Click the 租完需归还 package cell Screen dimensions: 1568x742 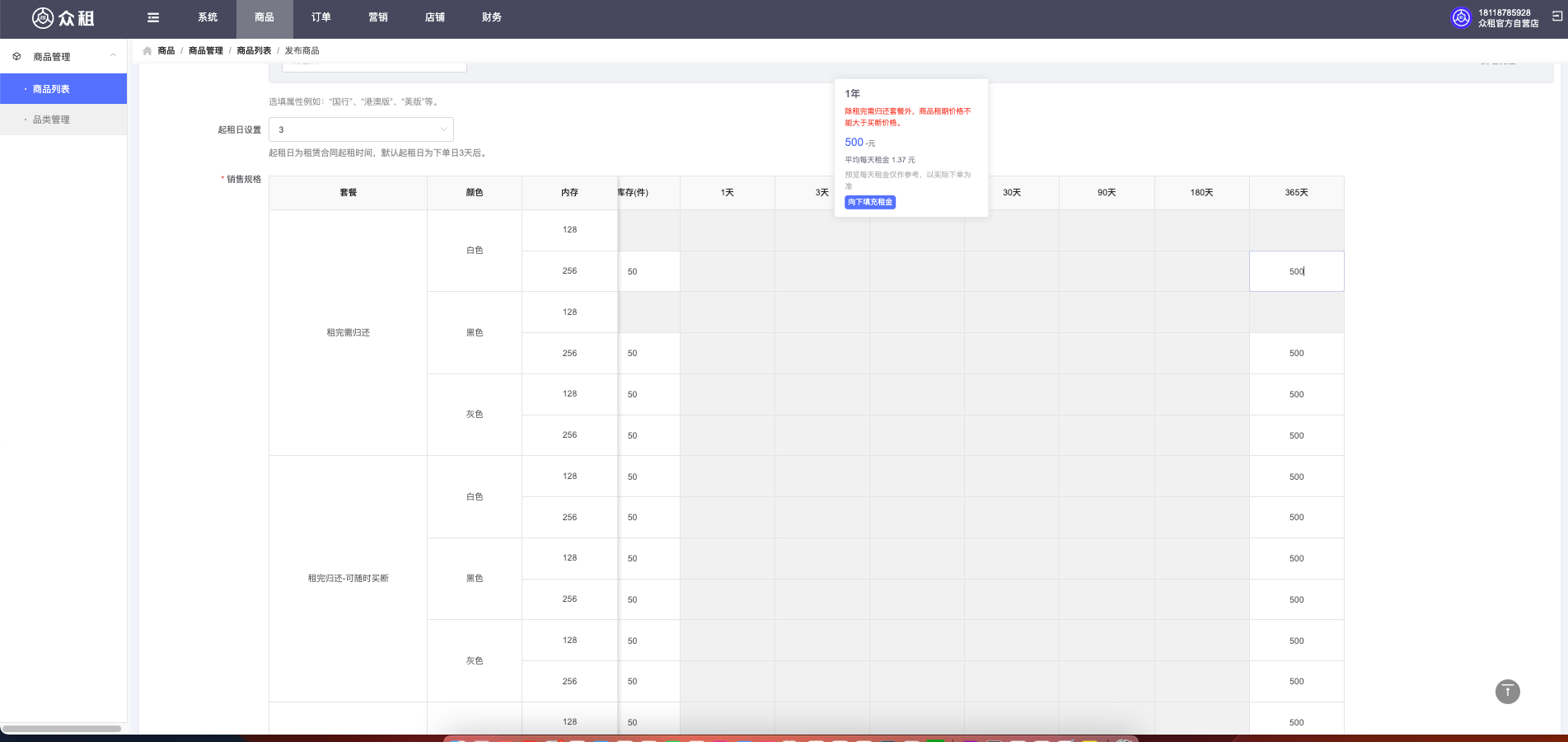pos(348,332)
